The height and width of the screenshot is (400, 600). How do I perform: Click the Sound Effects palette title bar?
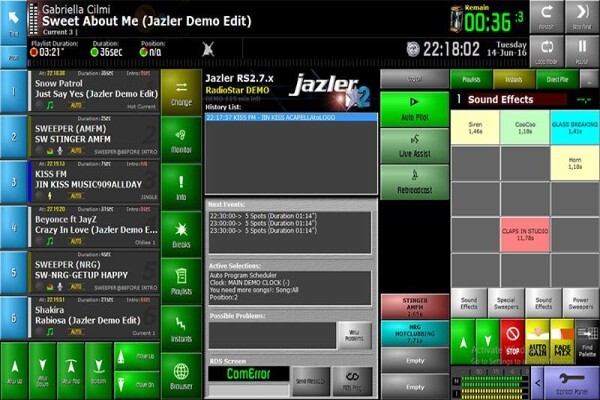pyautogui.click(x=517, y=100)
